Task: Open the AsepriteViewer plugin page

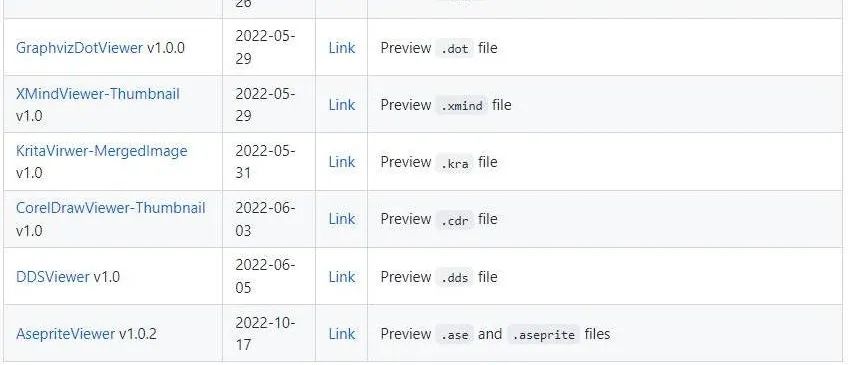Action: pos(65,334)
